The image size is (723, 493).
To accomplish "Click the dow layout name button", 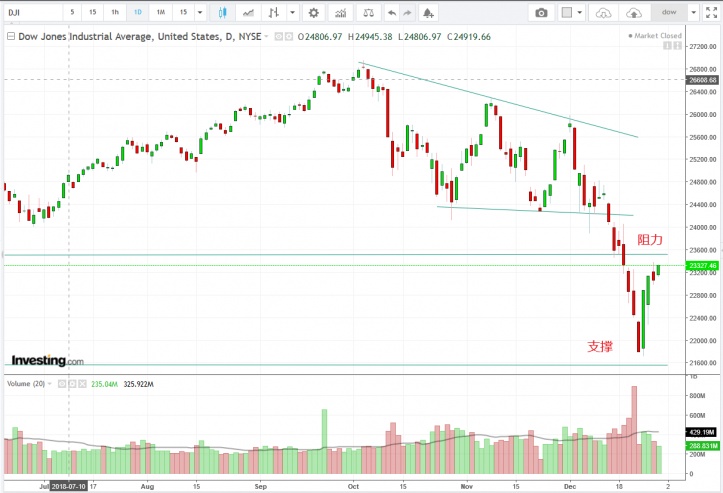I will (669, 12).
